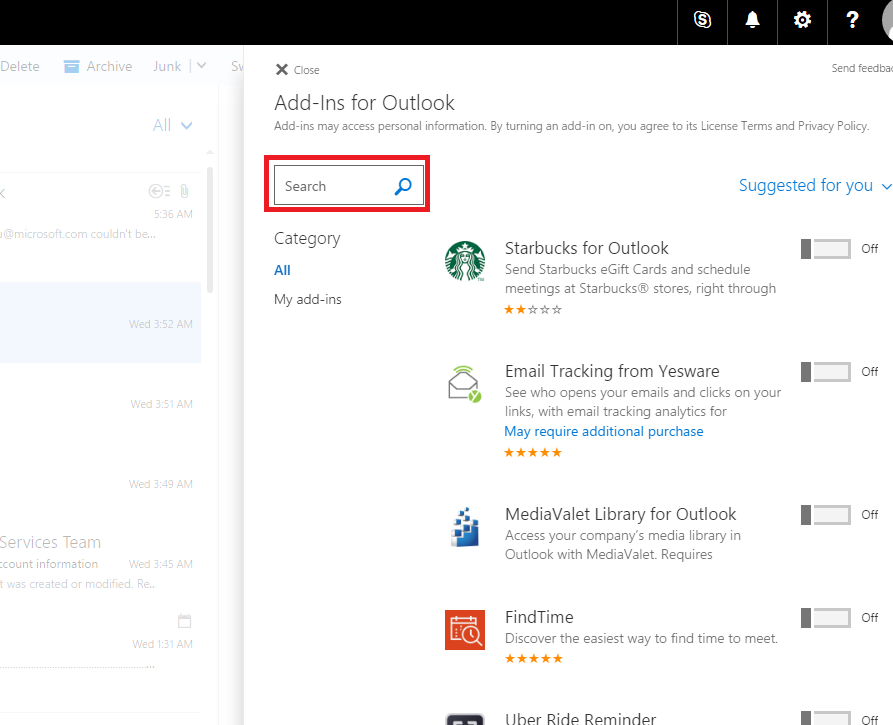893x725 pixels.
Task: Click the Add-Ins for Outlook heading
Action: (364, 103)
